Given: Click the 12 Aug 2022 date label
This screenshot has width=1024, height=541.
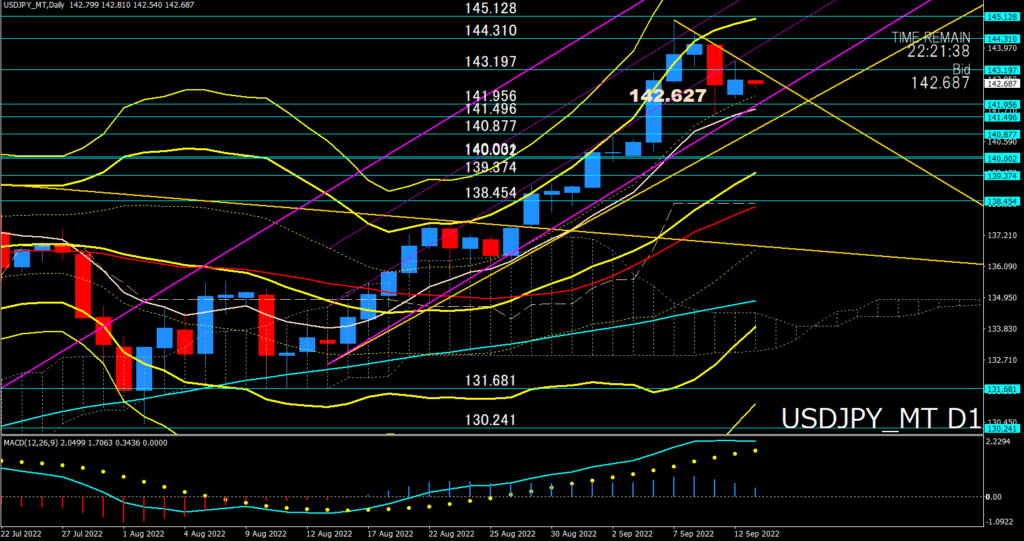Looking at the screenshot, I should pos(330,534).
